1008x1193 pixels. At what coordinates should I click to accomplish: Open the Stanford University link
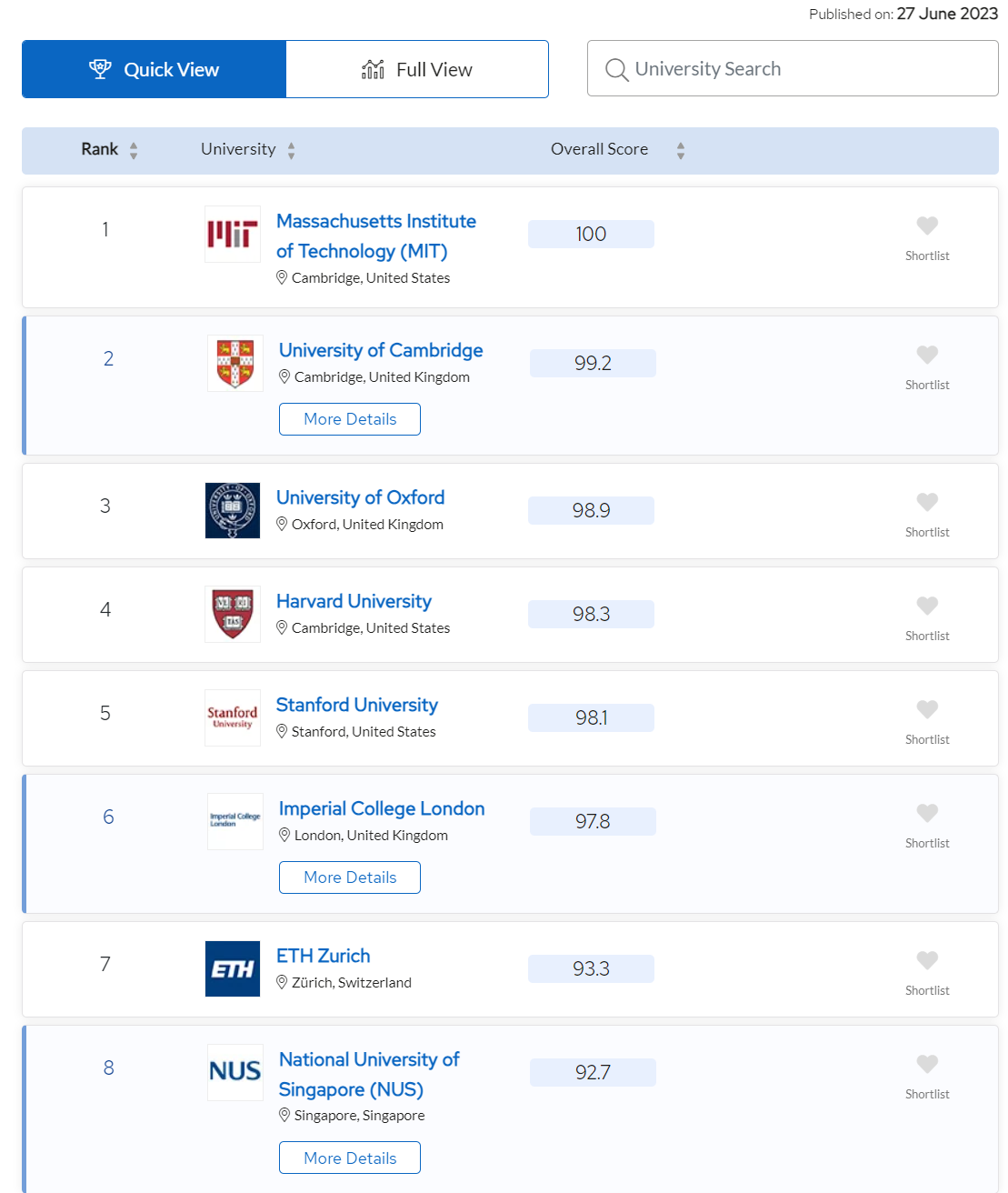point(357,705)
